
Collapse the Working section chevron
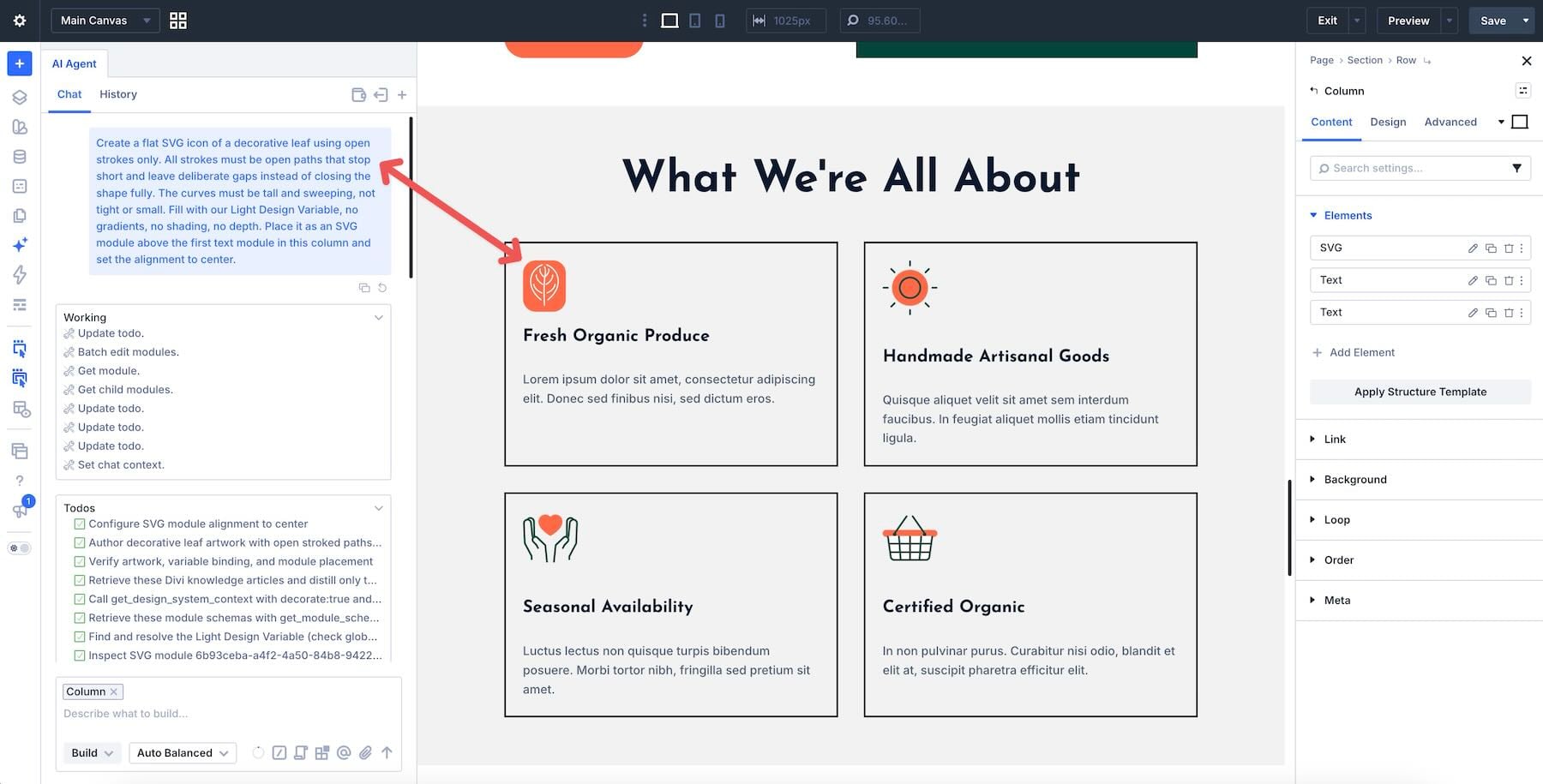(x=379, y=318)
